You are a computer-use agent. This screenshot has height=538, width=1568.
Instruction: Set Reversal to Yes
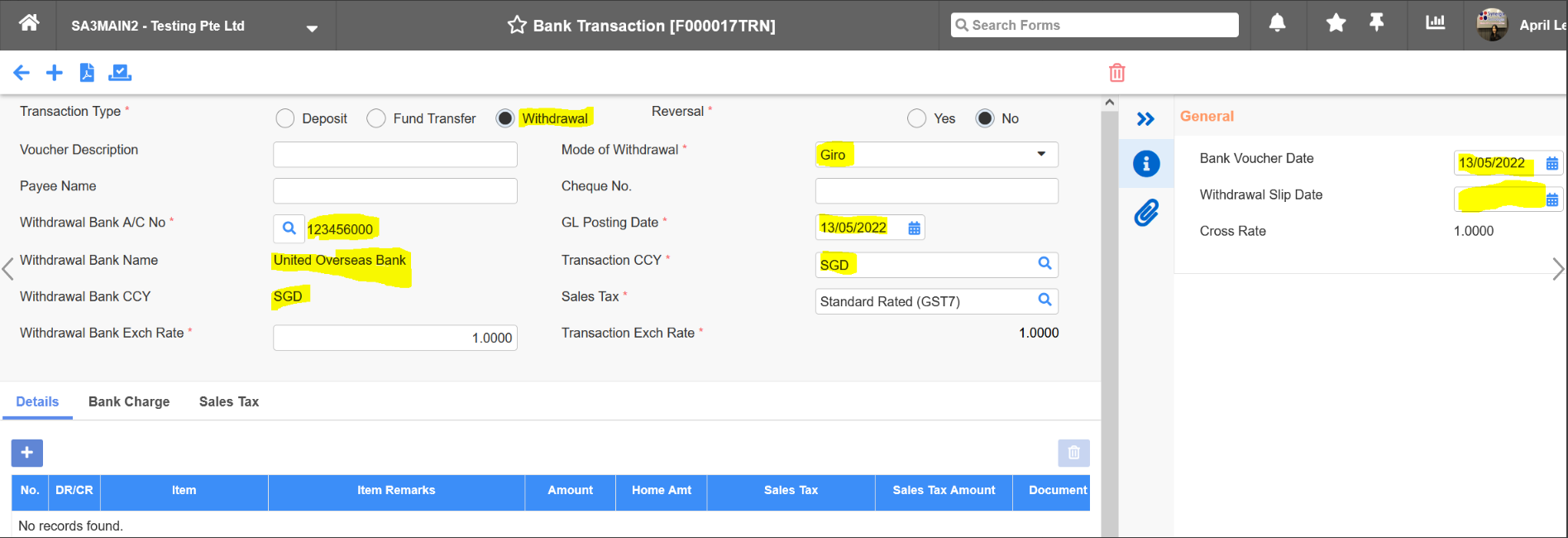[x=916, y=118]
